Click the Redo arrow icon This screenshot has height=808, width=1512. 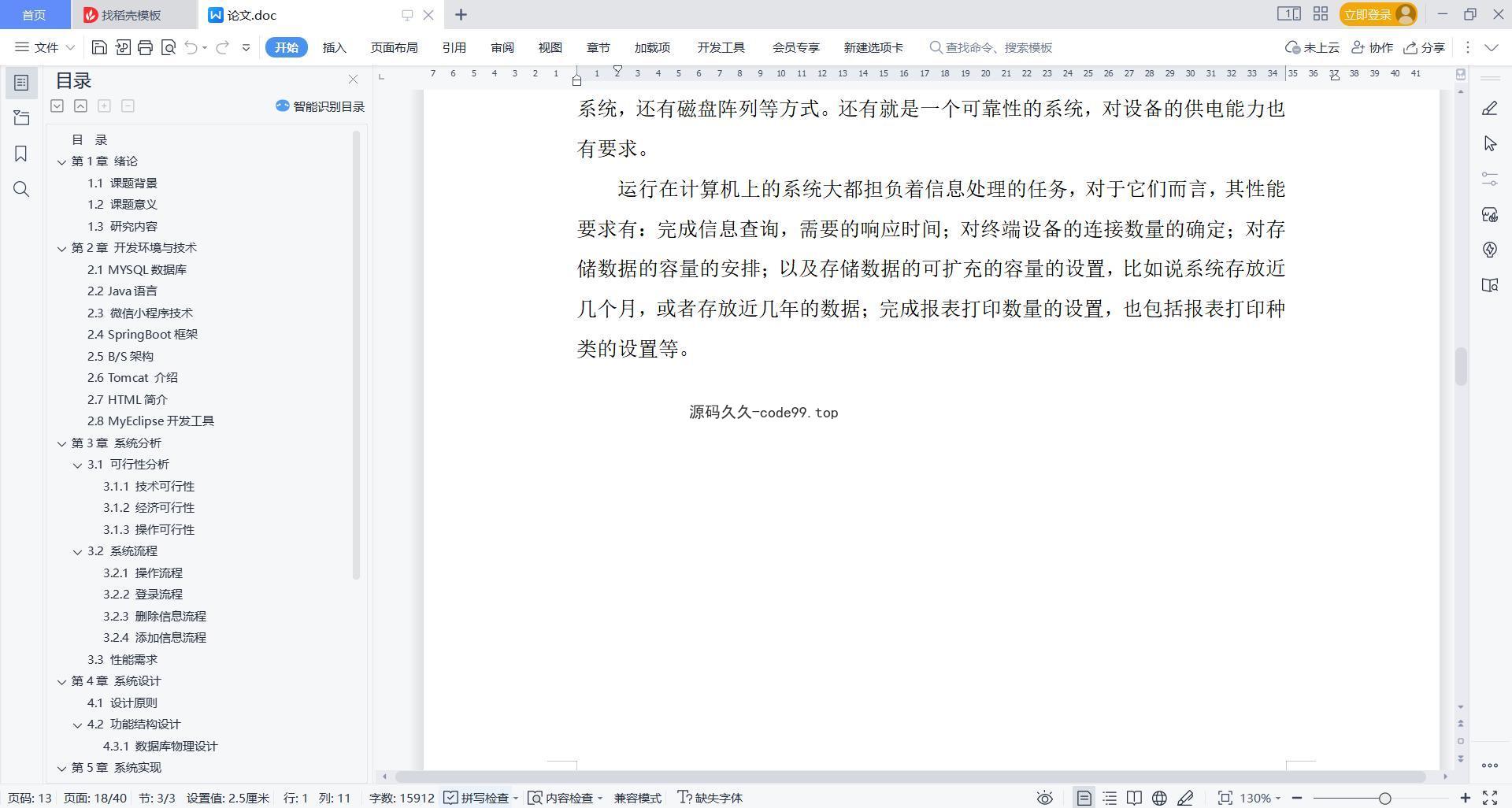223,47
